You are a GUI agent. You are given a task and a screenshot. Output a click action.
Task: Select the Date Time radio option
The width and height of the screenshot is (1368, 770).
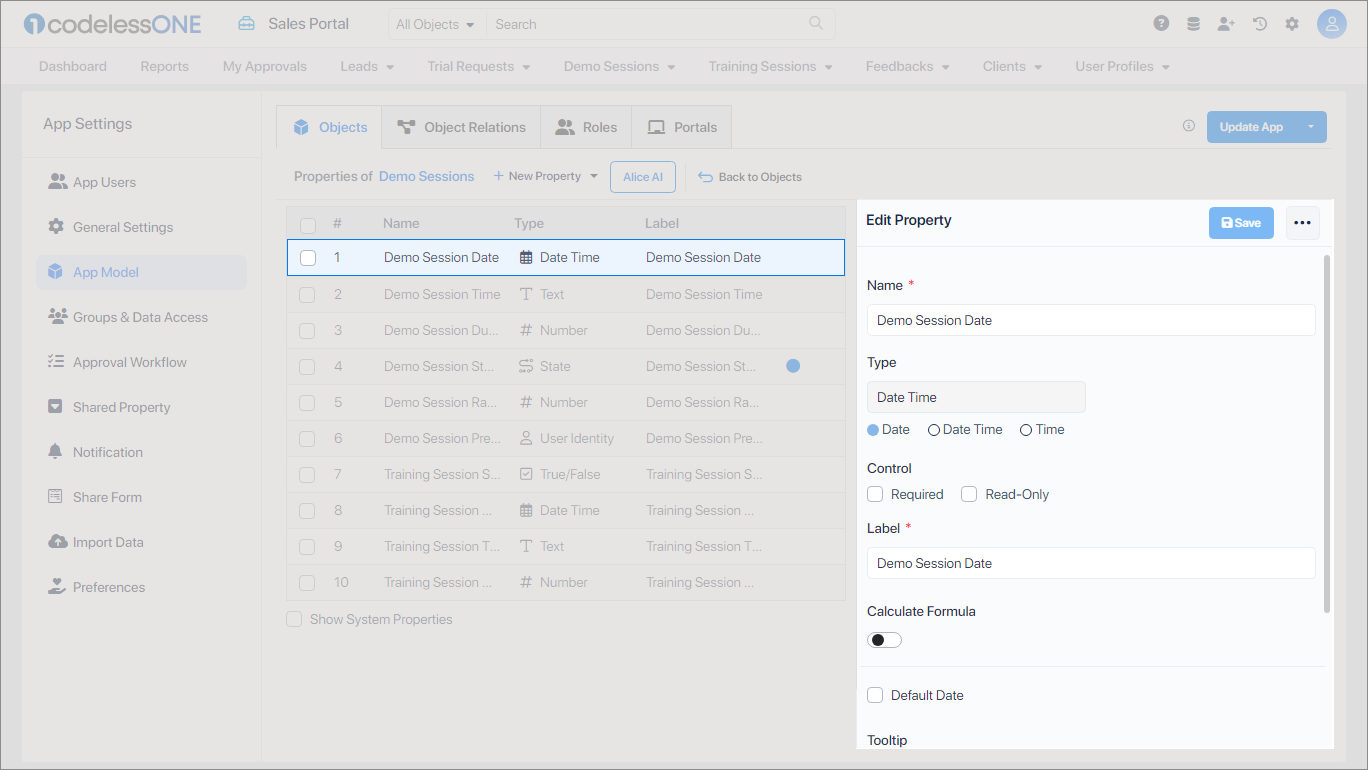click(x=934, y=430)
